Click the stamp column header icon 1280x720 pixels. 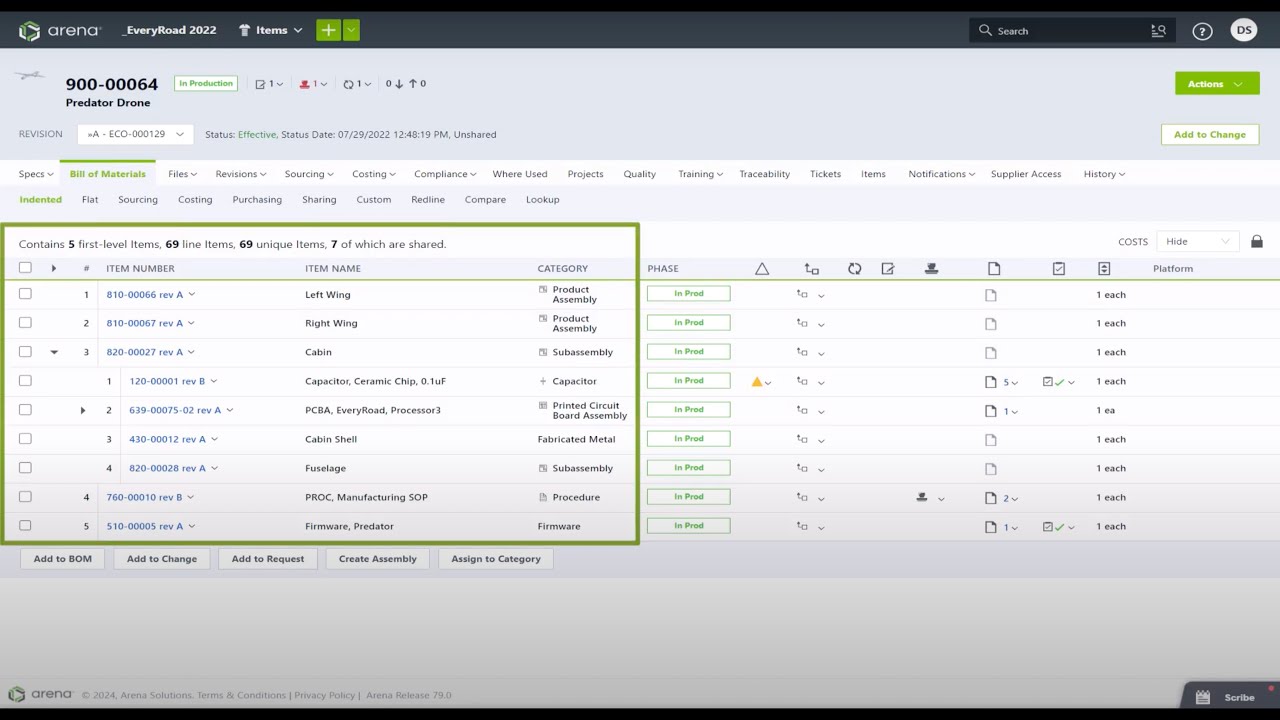pos(931,268)
